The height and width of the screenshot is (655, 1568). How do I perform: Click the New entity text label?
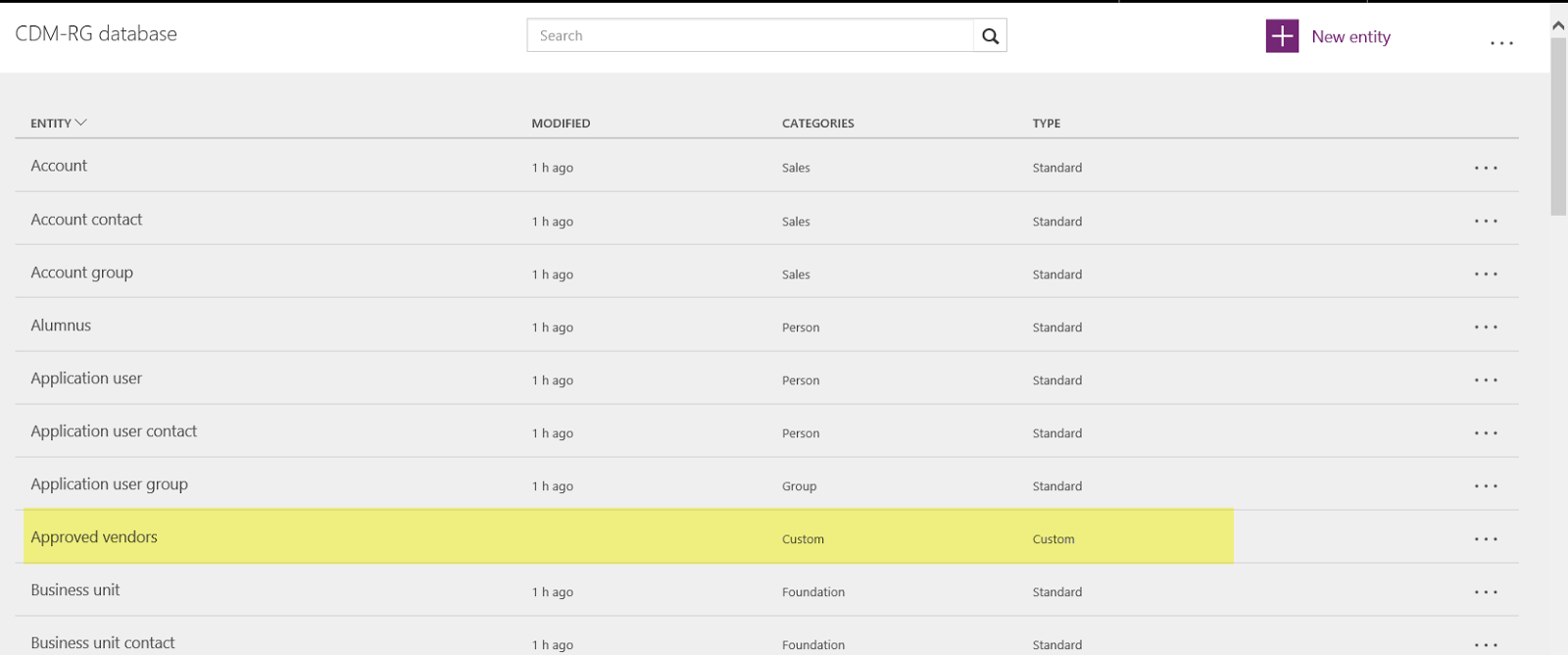pos(1350,37)
